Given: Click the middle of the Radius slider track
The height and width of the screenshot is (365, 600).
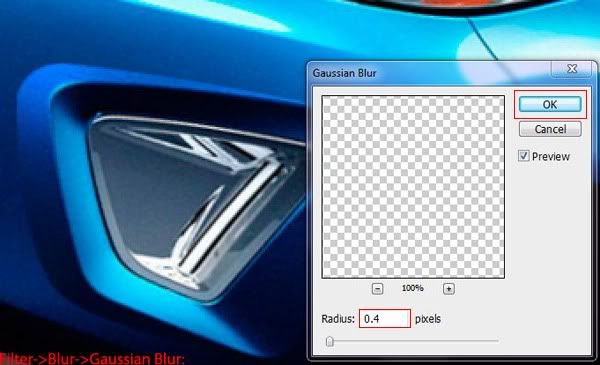Looking at the screenshot, I should click(x=412, y=341).
